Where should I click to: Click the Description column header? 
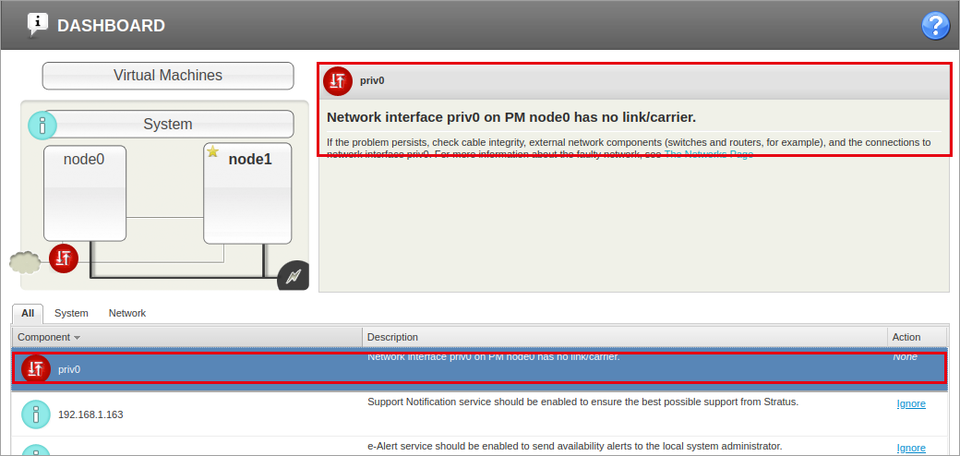624,337
